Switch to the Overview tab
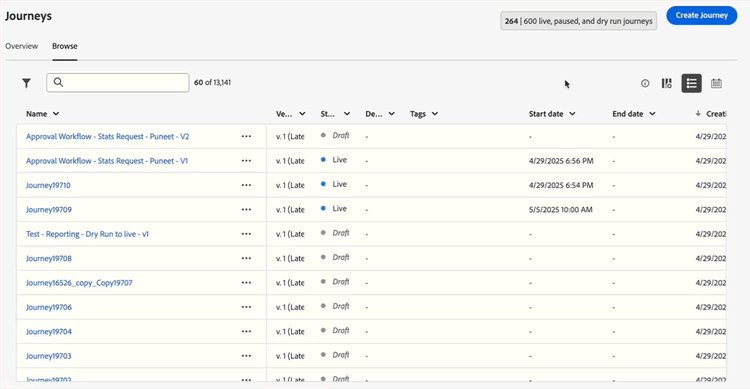Image resolution: width=750 pixels, height=389 pixels. tap(22, 46)
